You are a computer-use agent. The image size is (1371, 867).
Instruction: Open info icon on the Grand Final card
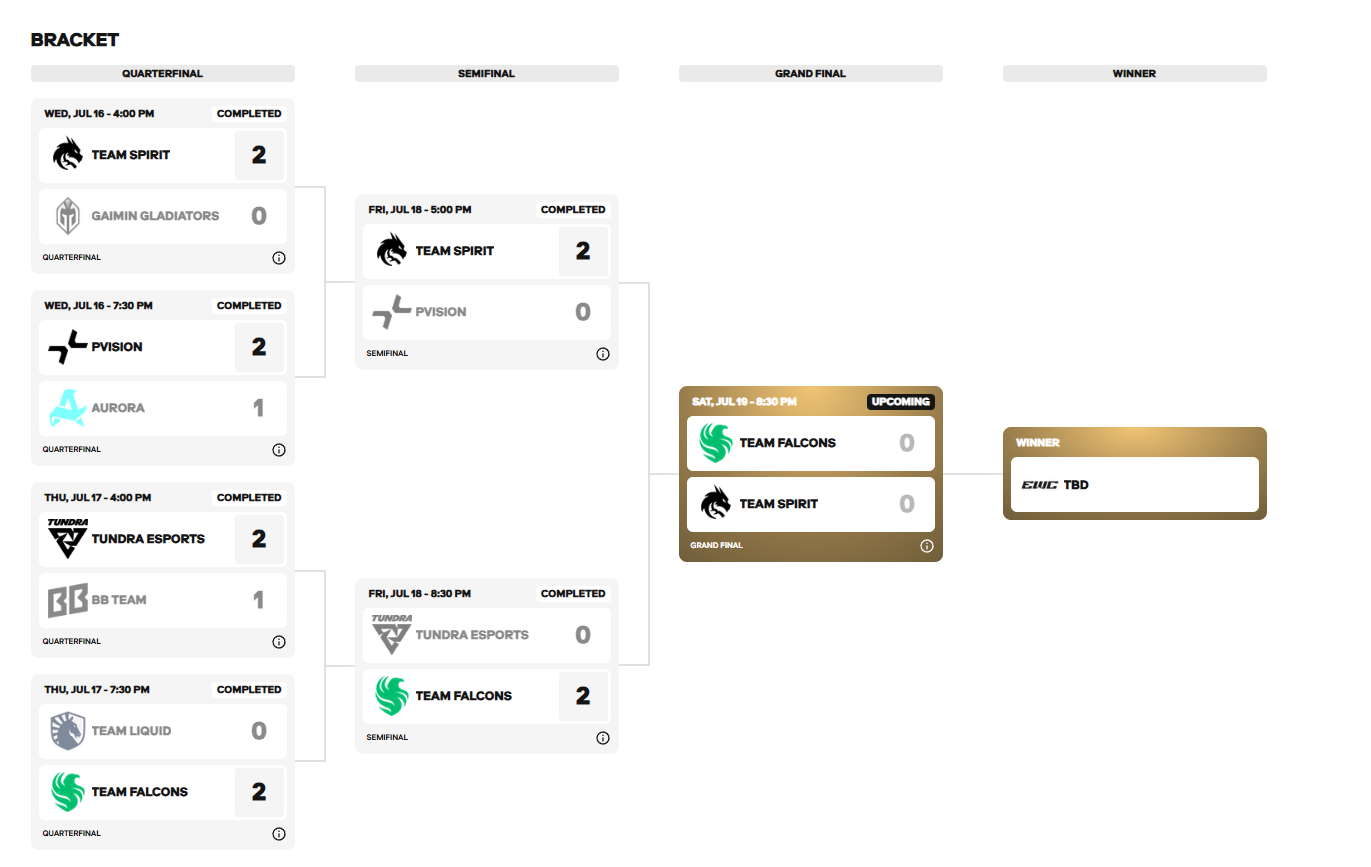pyautogui.click(x=927, y=546)
